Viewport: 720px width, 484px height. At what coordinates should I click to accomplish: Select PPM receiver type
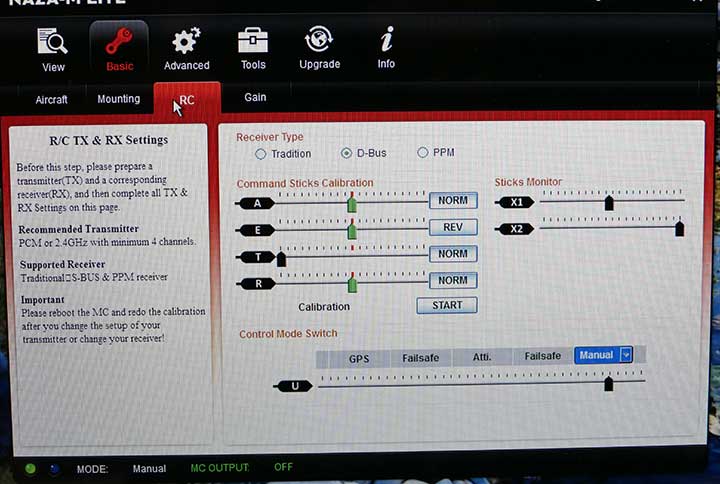(422, 152)
